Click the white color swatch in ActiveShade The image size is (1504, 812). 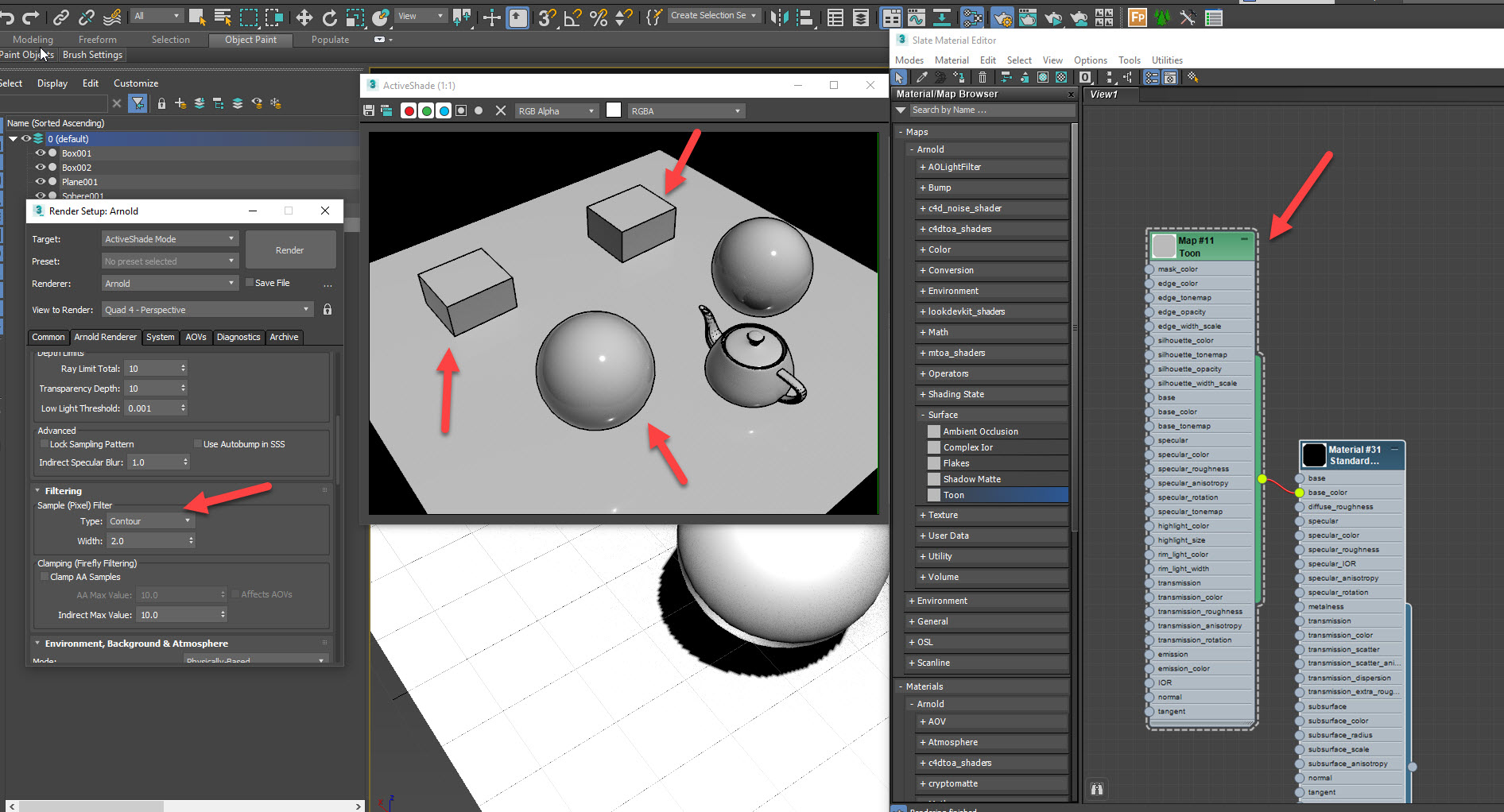(614, 110)
